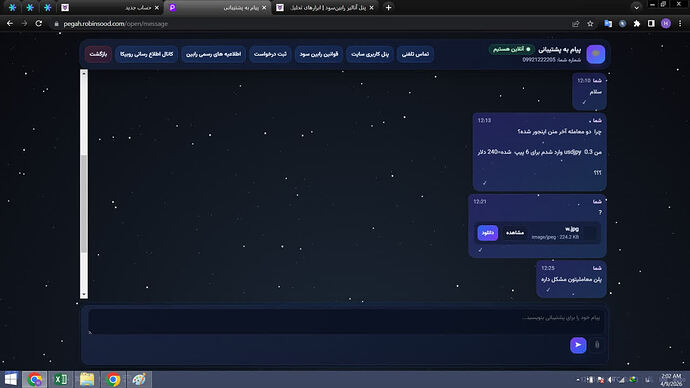Open کانال اطلاع رسانی روبیکا channel

click(x=147, y=54)
